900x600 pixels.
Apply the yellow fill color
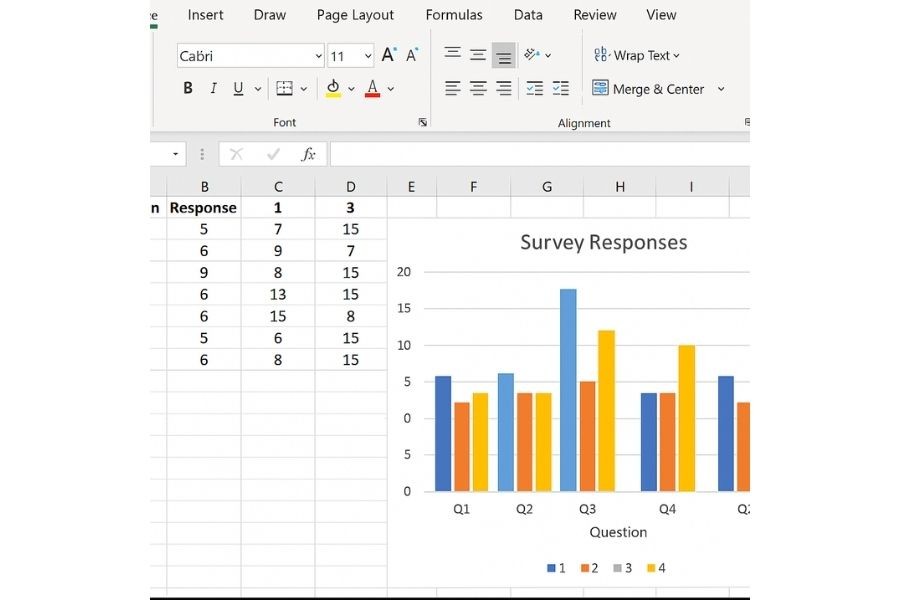(333, 88)
